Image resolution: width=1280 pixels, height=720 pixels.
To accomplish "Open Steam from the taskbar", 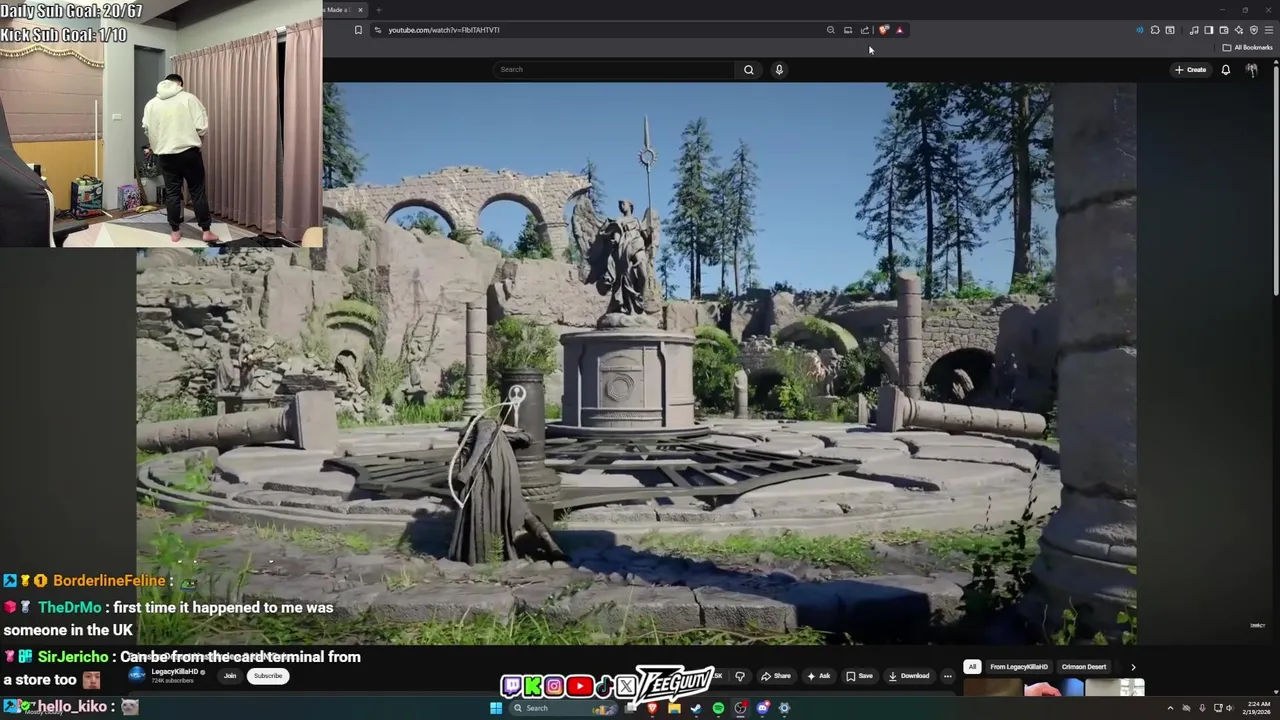I will (x=696, y=708).
